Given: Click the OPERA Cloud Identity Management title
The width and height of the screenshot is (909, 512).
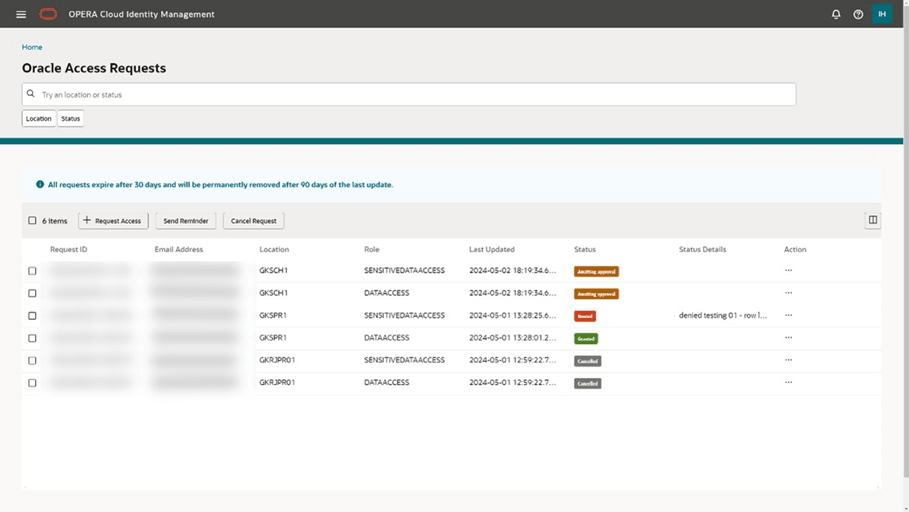Looking at the screenshot, I should 141,14.
